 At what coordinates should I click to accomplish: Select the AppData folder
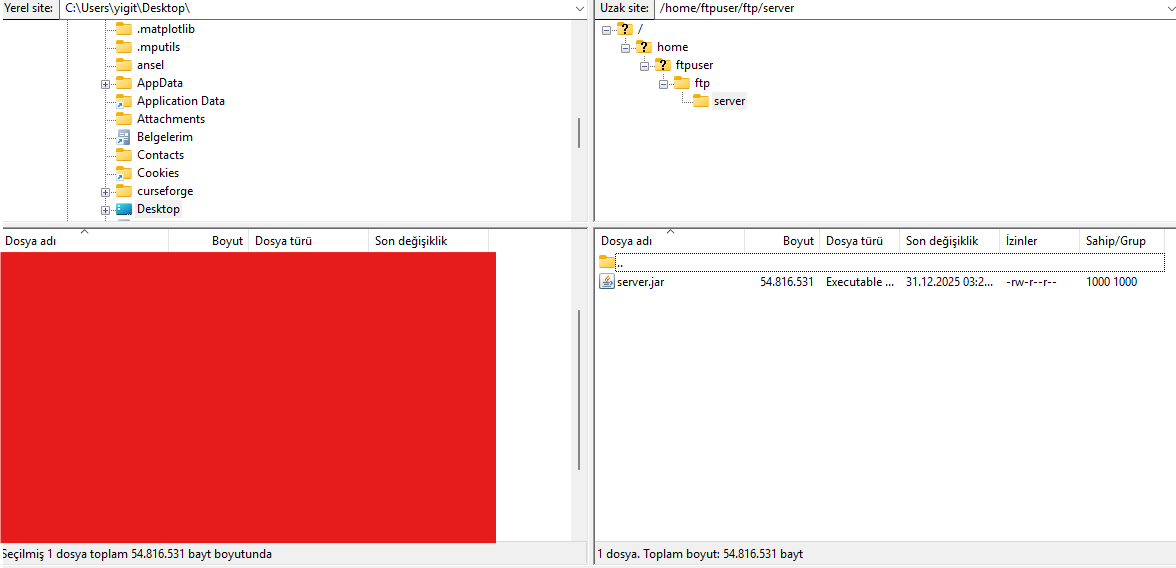[160, 83]
